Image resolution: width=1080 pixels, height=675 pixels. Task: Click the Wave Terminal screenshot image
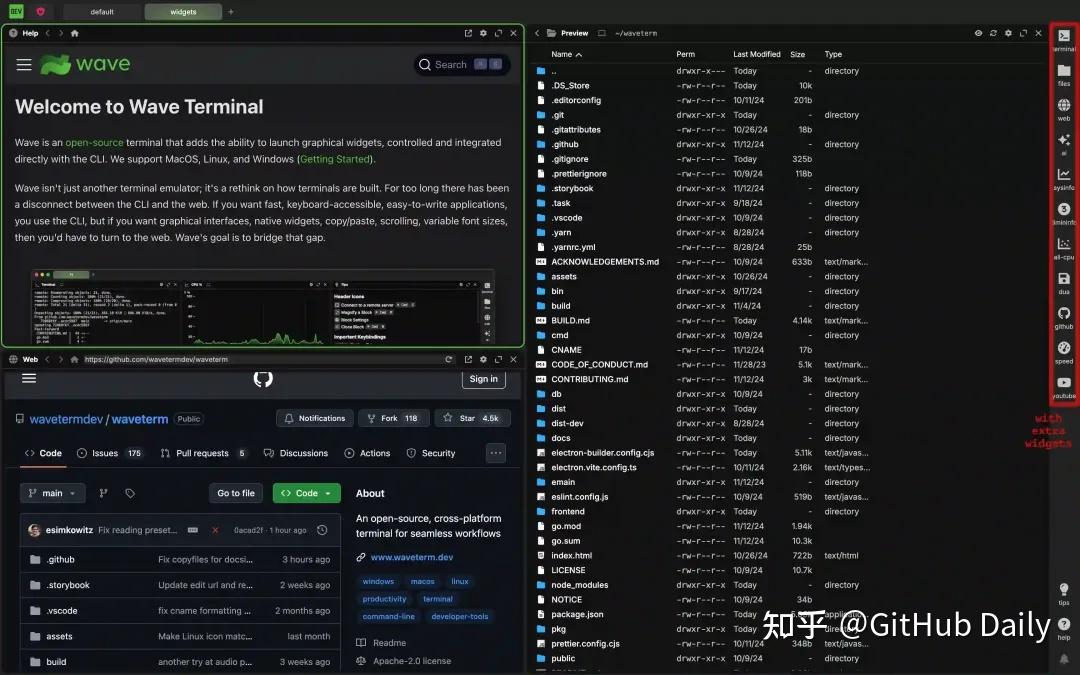[x=262, y=307]
